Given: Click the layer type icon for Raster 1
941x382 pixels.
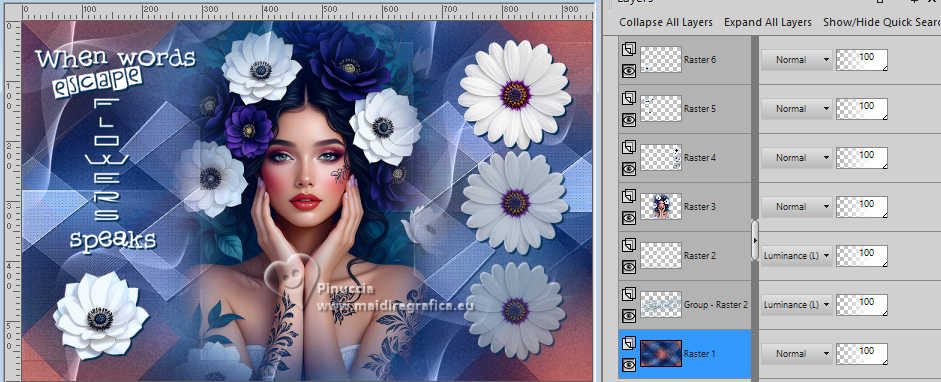Looking at the screenshot, I should point(628,343).
